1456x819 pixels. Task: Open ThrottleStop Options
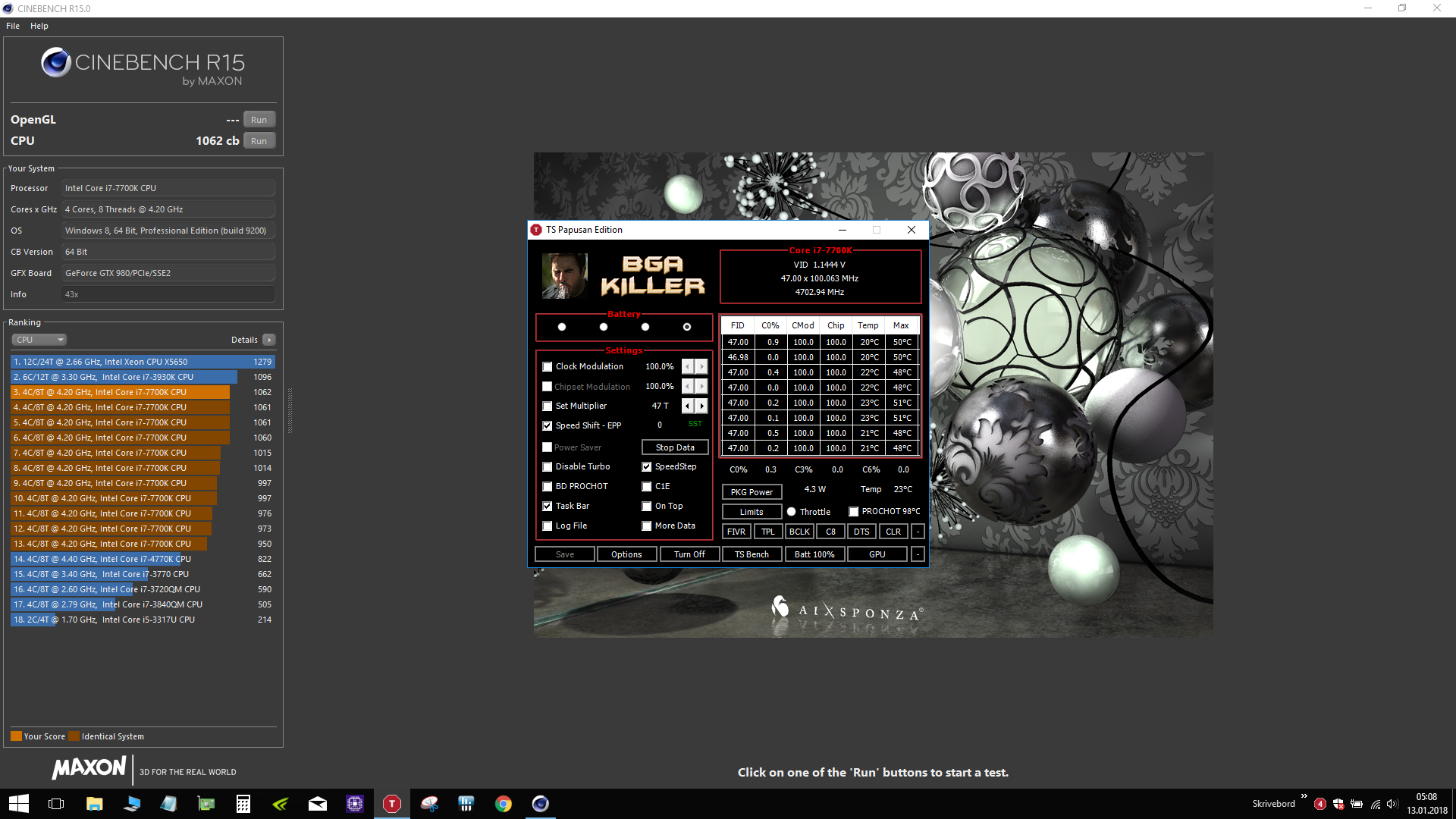point(626,554)
